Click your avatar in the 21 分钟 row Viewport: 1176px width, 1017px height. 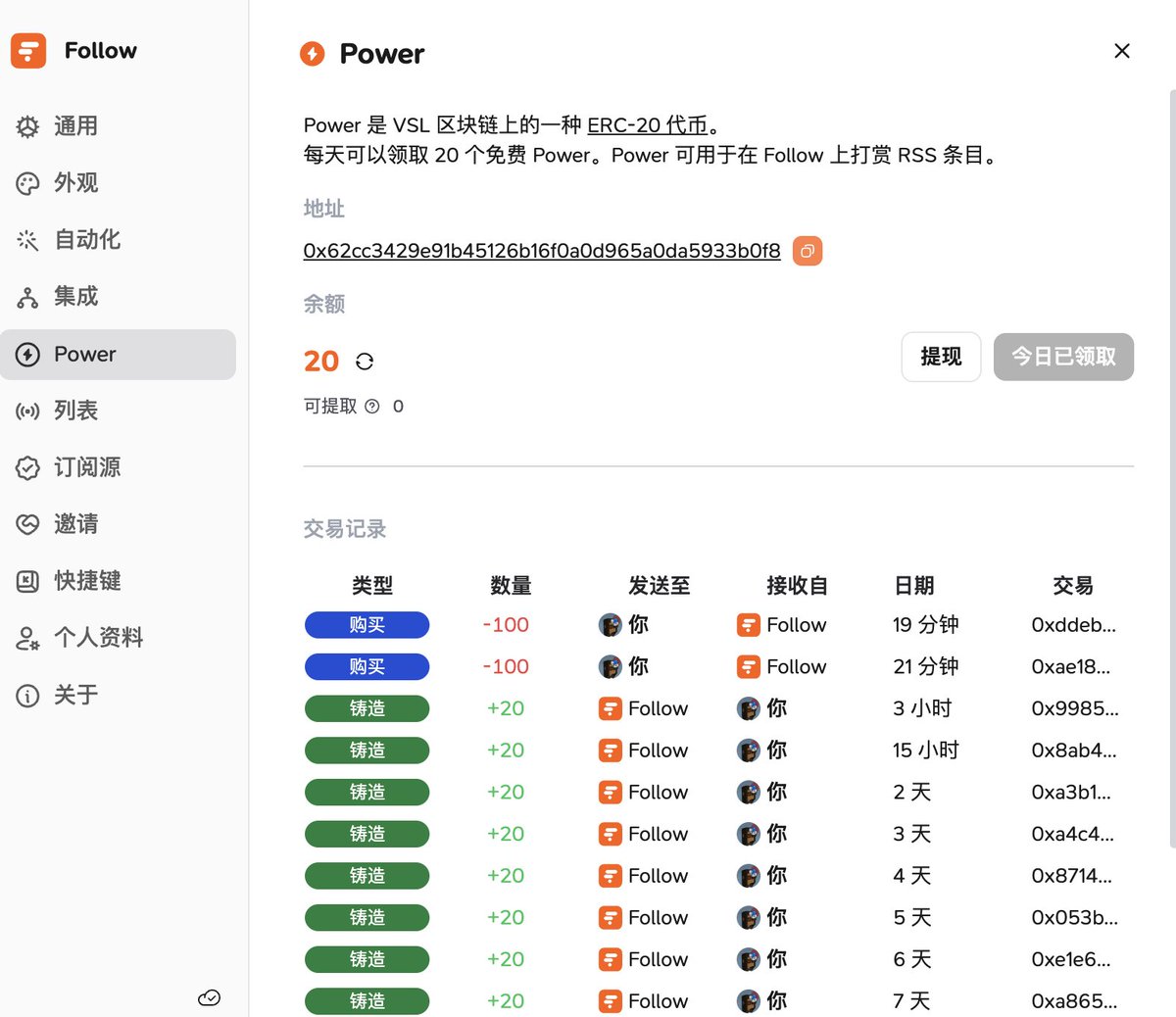(x=610, y=667)
